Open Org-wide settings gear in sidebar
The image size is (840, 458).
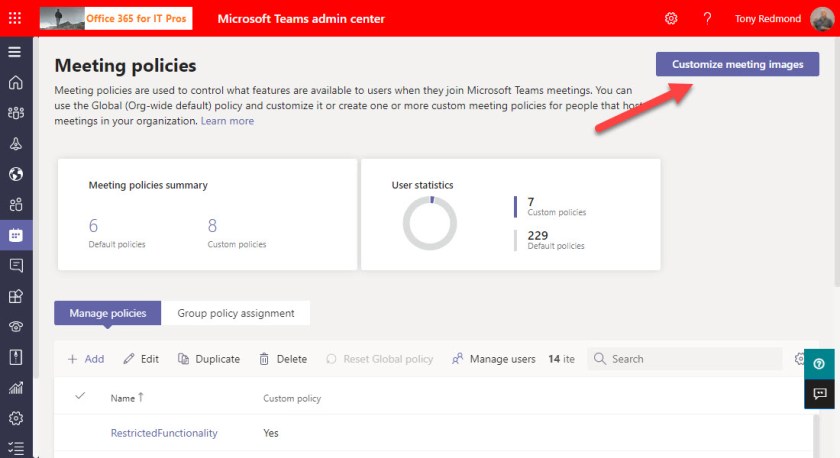point(16,418)
